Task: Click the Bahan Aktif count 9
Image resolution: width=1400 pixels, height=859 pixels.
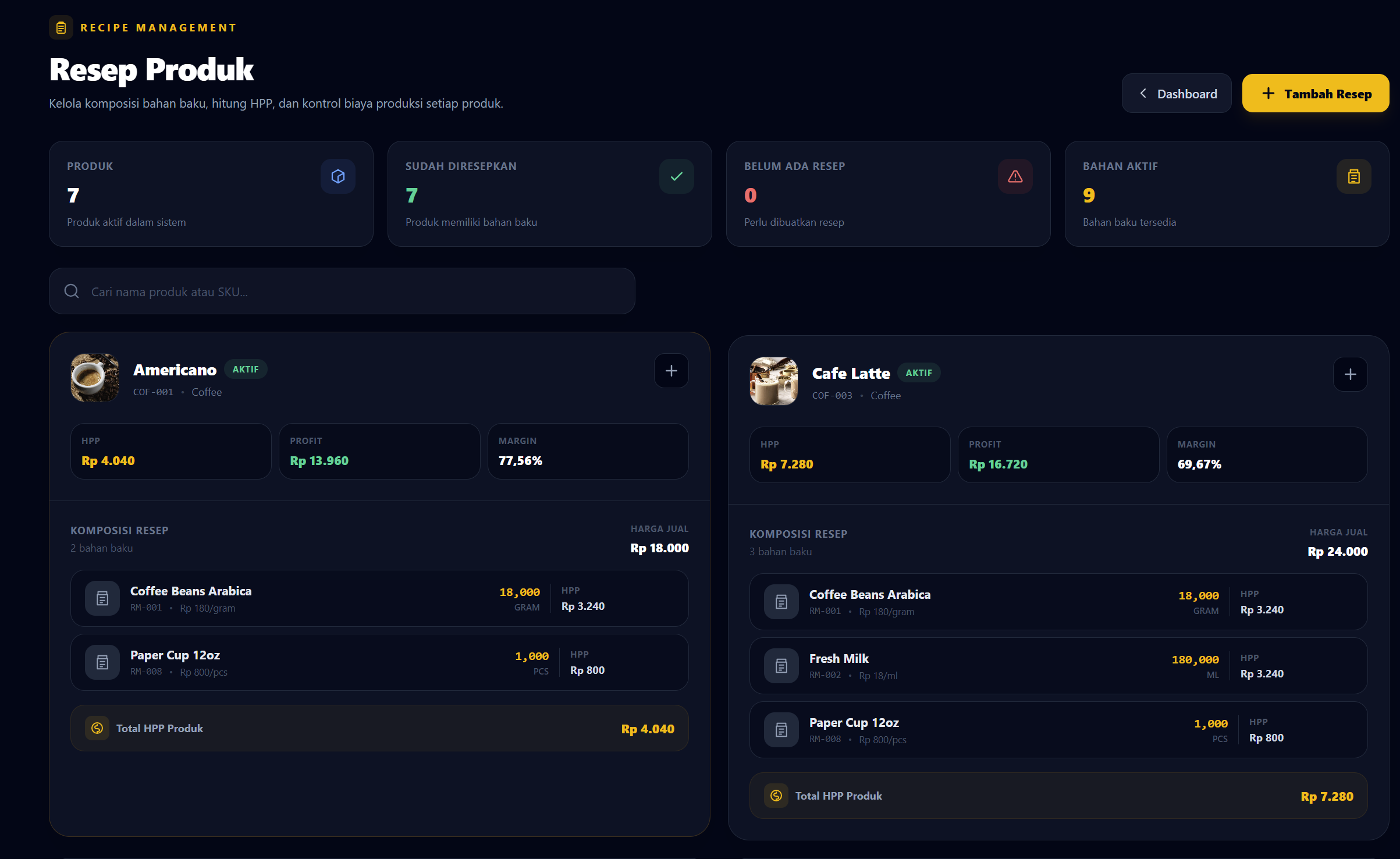Action: [1089, 195]
